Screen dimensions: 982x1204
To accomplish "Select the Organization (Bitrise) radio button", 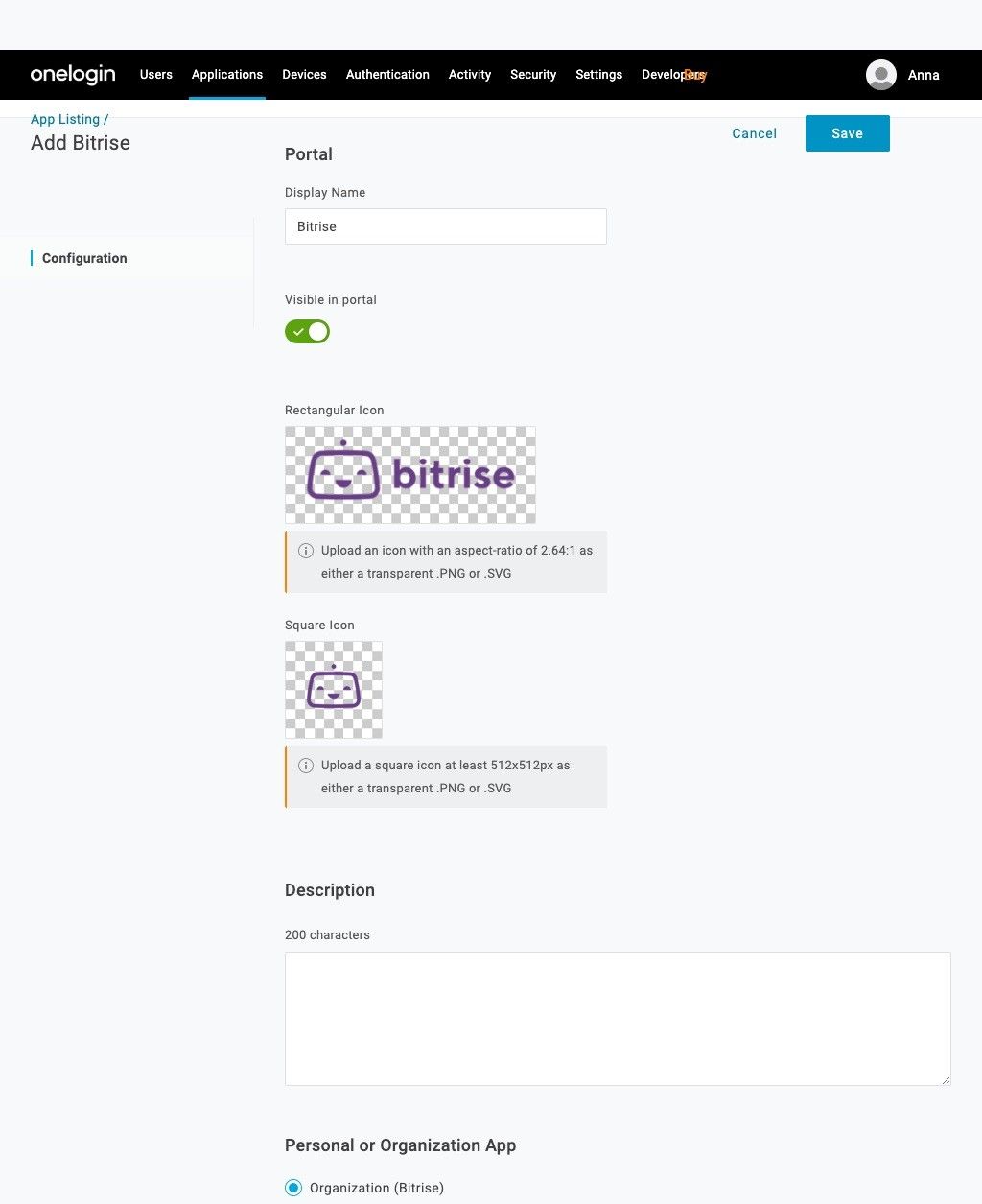I will [292, 1188].
